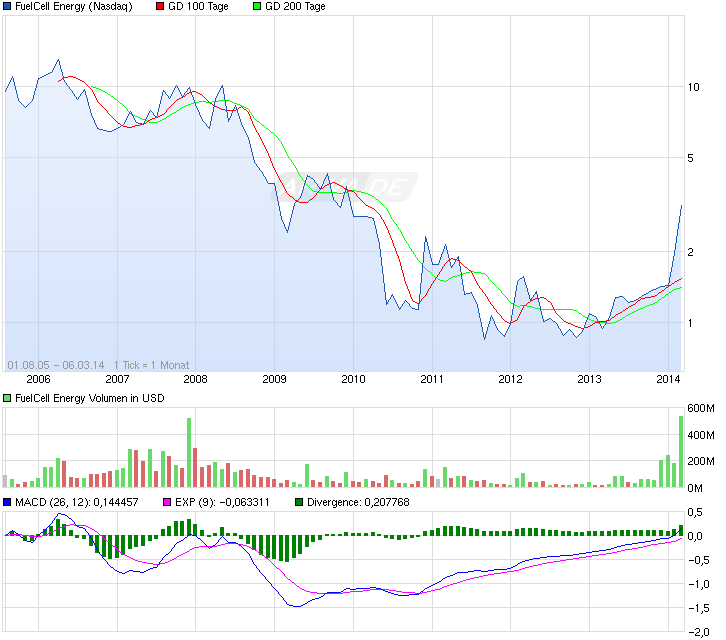Click the 'GD 100 Tage' legend label

click(x=198, y=6)
